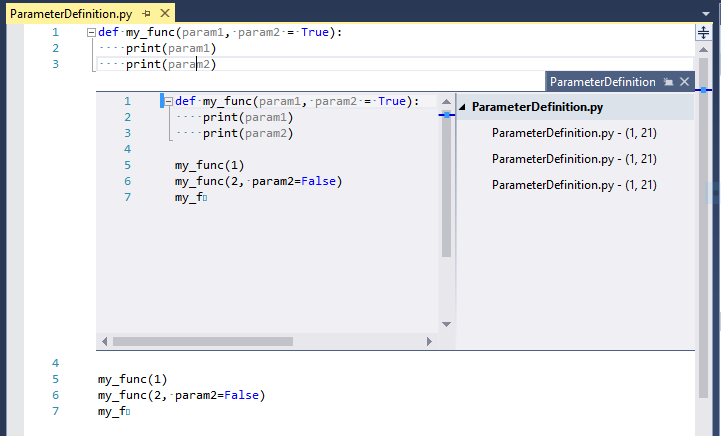
Task: Click the editor split-window handle icon
Action: click(x=703, y=32)
